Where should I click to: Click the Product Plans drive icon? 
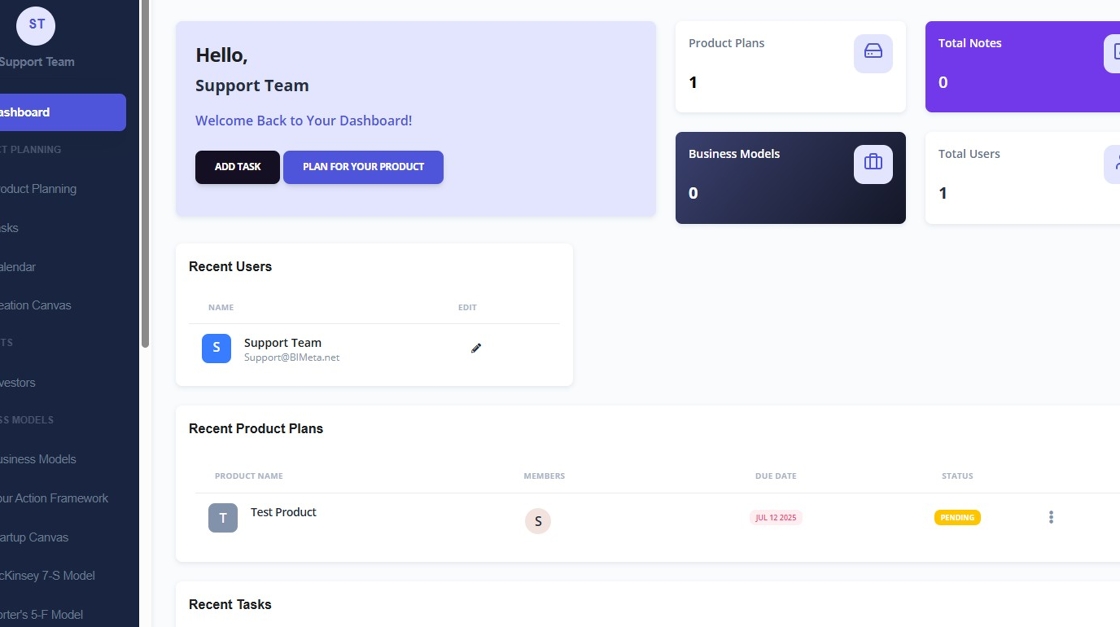pyautogui.click(x=873, y=53)
